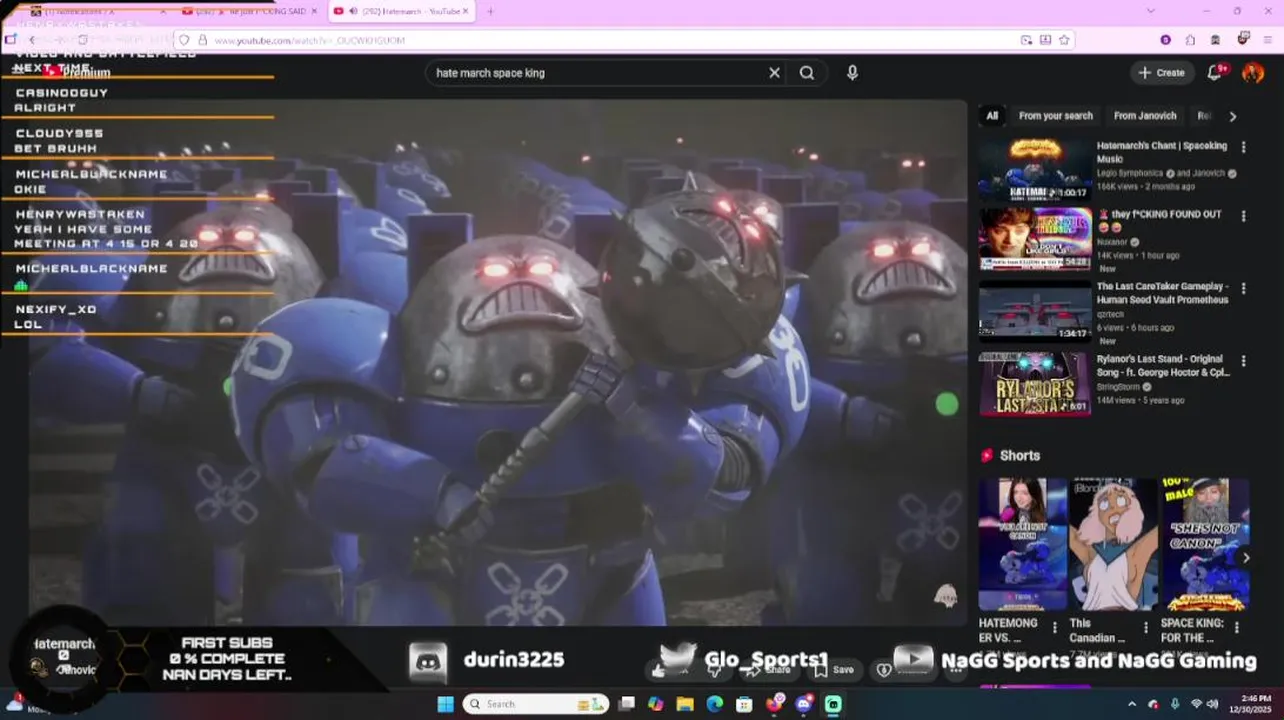
Task: Open the green Streamlabs taskbar app
Action: pos(833,704)
